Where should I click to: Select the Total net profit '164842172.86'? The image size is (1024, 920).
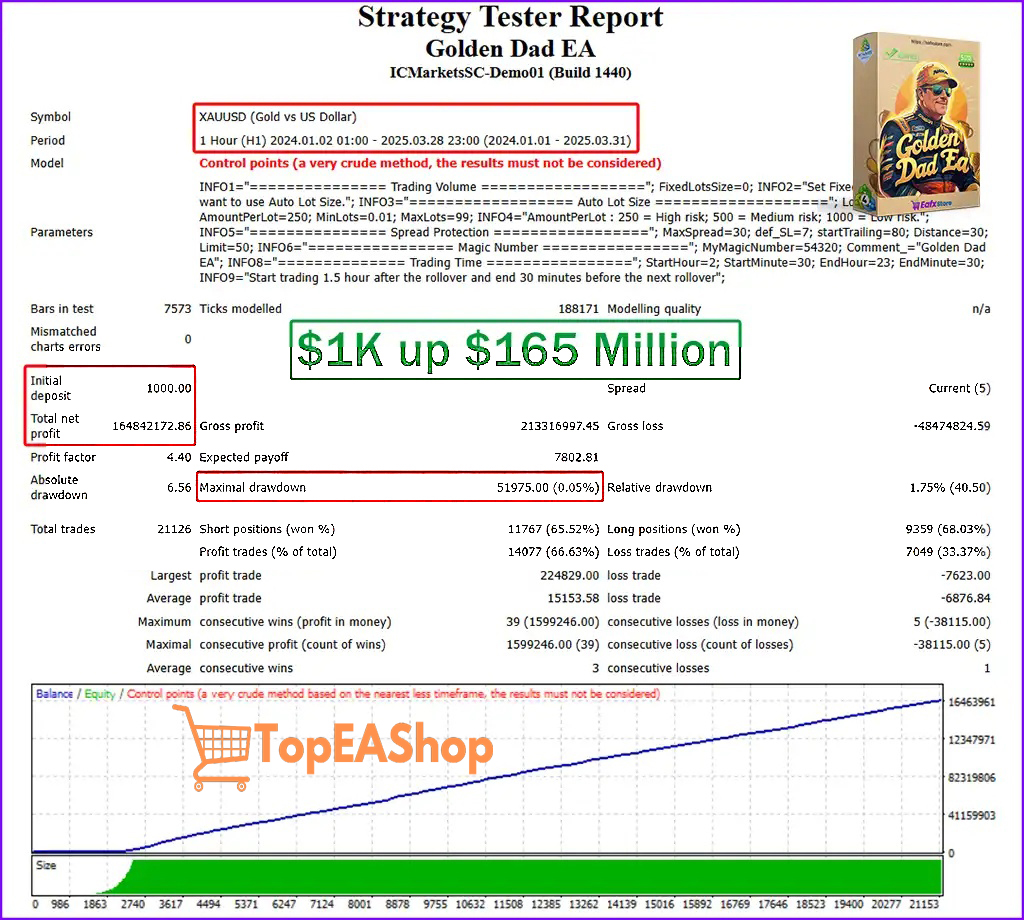152,426
